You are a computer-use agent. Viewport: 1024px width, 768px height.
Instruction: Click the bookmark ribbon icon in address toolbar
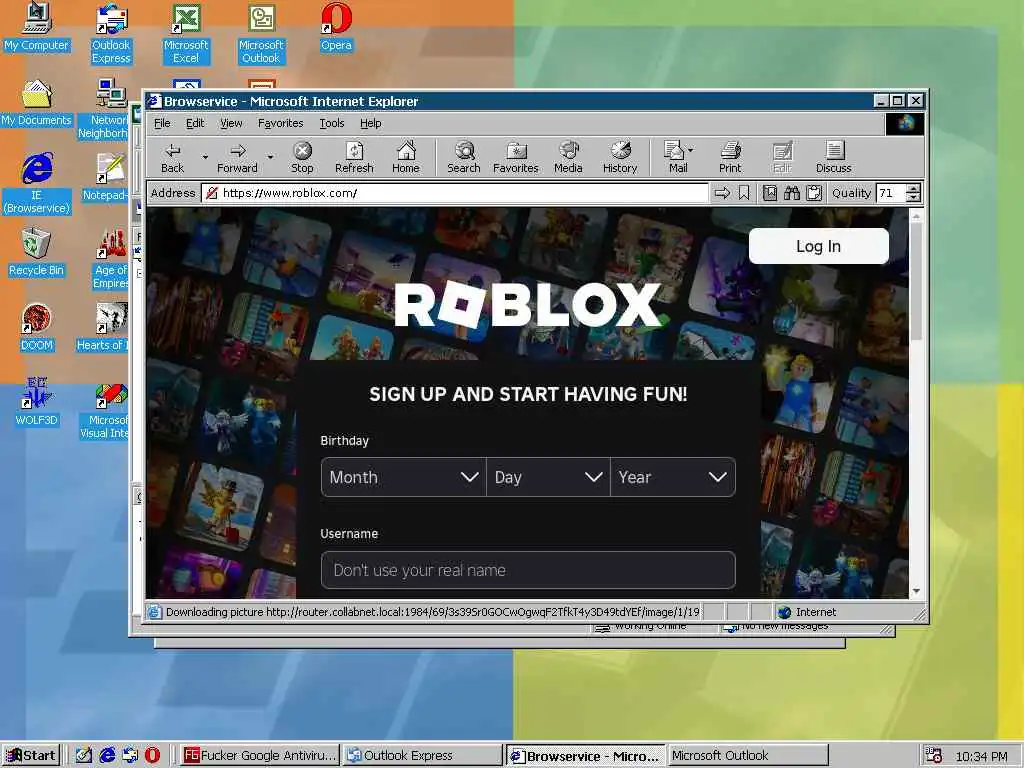(744, 193)
